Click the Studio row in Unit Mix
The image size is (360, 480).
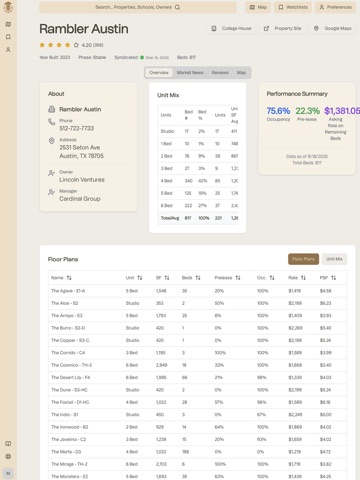[198, 131]
